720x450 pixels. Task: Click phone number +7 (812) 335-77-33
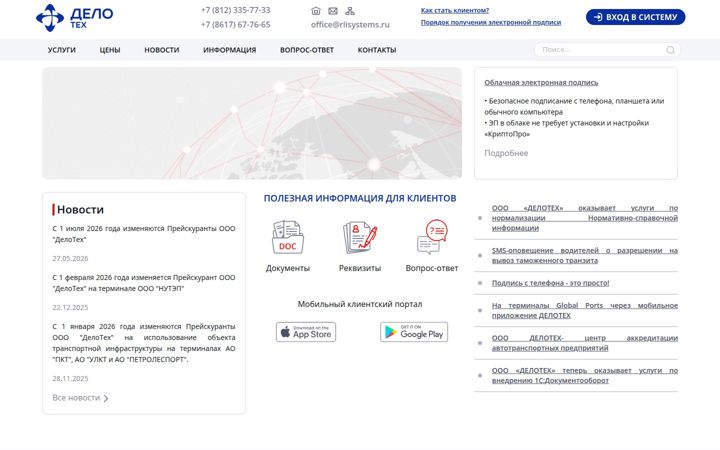point(236,10)
